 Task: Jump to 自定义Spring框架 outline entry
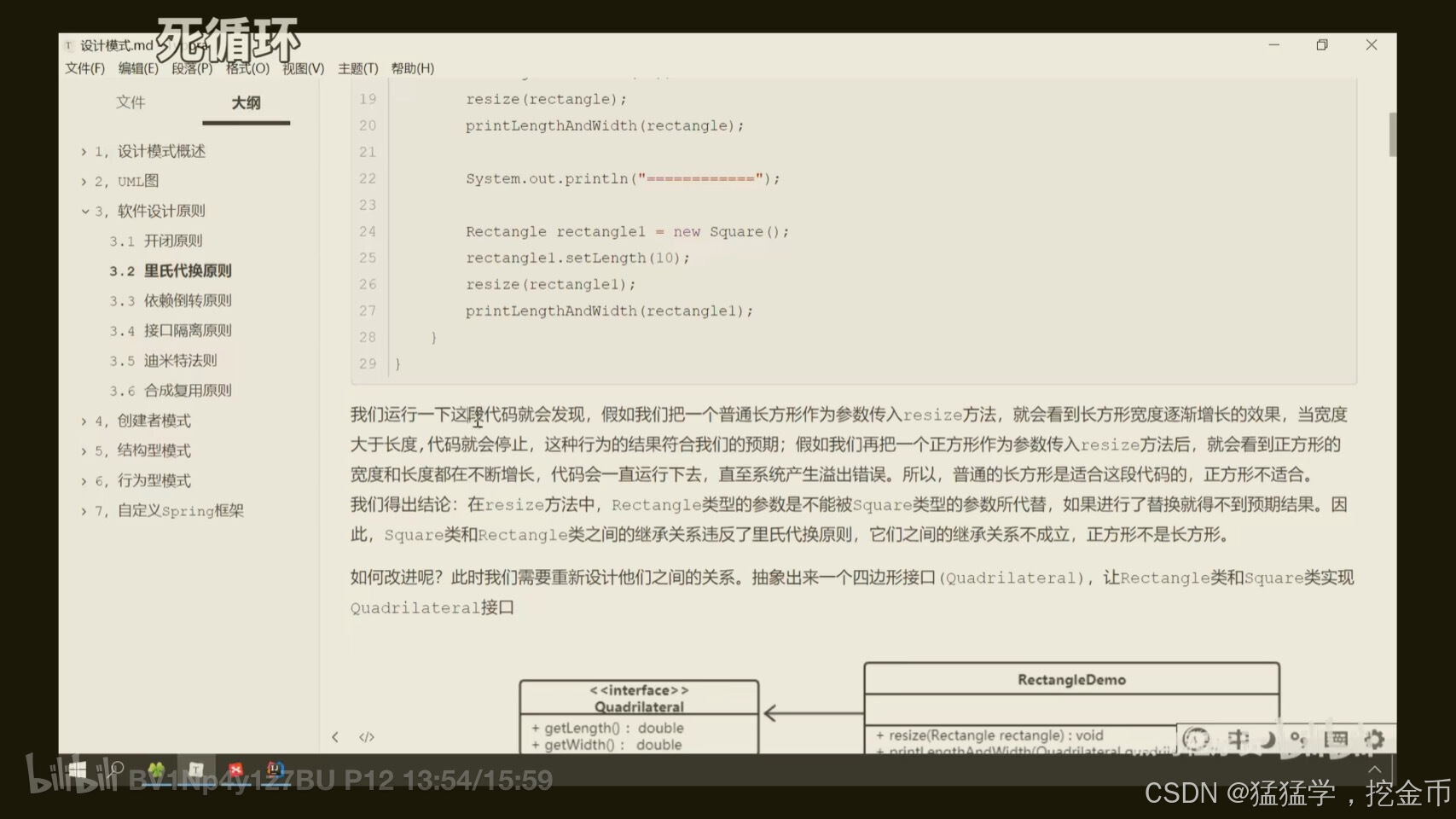(x=169, y=510)
